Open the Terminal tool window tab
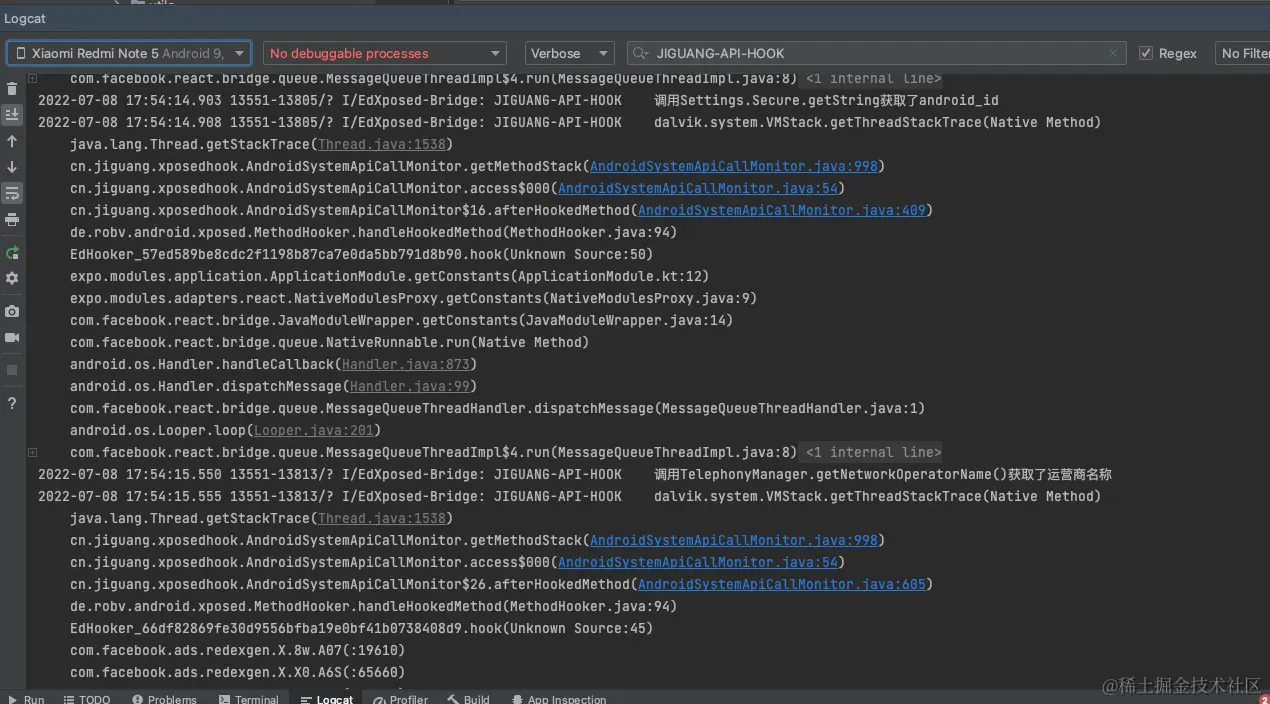This screenshot has height=704, width=1270. tap(248, 699)
